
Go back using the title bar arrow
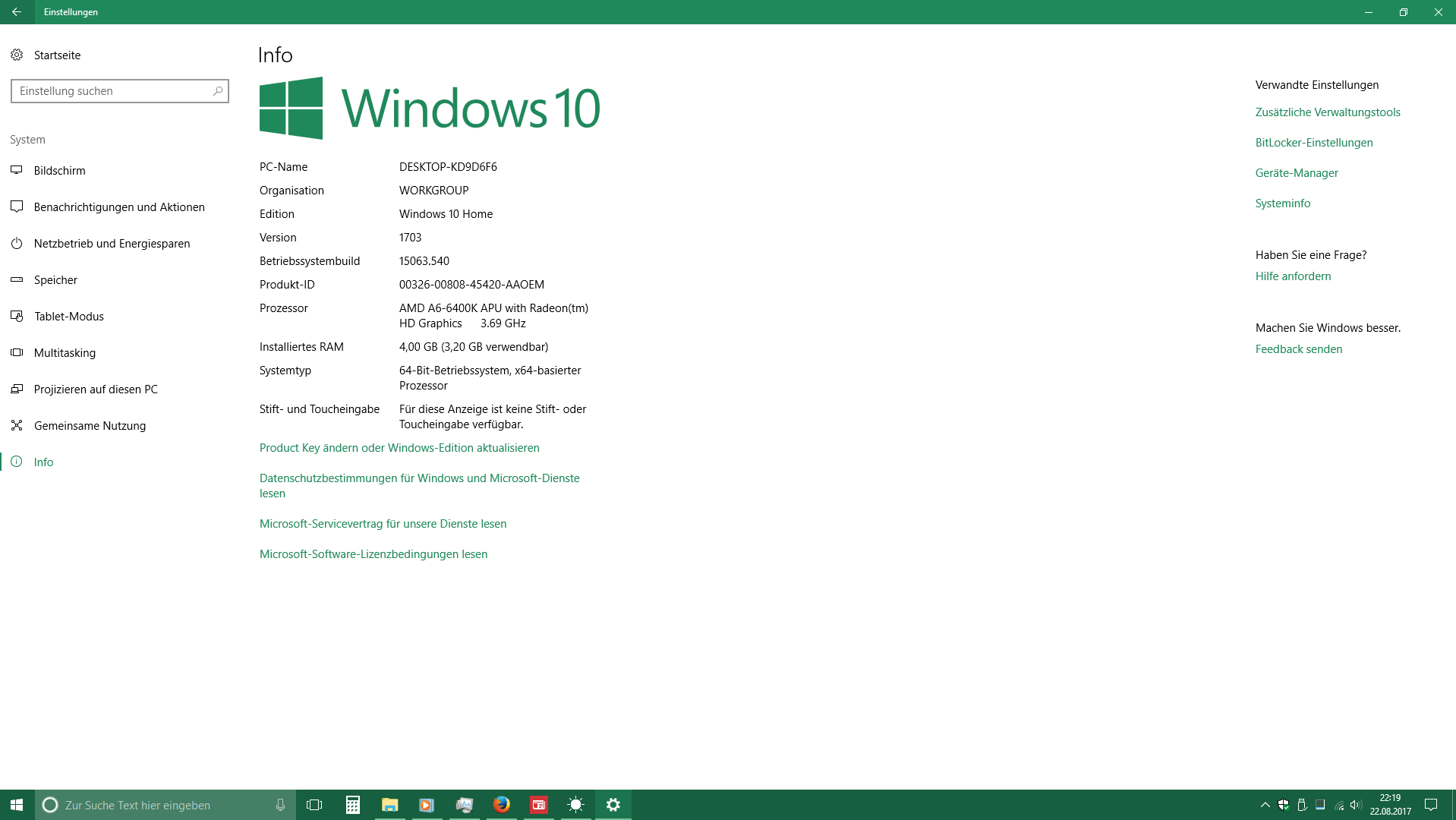pyautogui.click(x=17, y=12)
